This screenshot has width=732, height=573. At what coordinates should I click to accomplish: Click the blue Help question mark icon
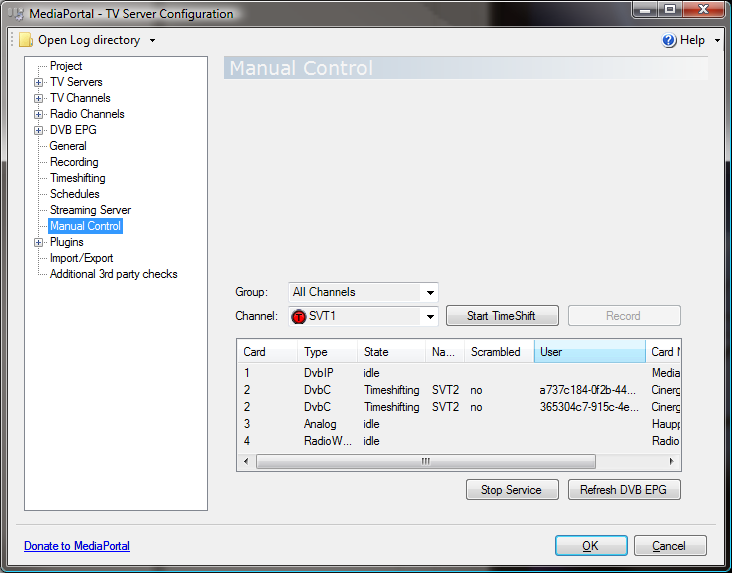pos(669,40)
